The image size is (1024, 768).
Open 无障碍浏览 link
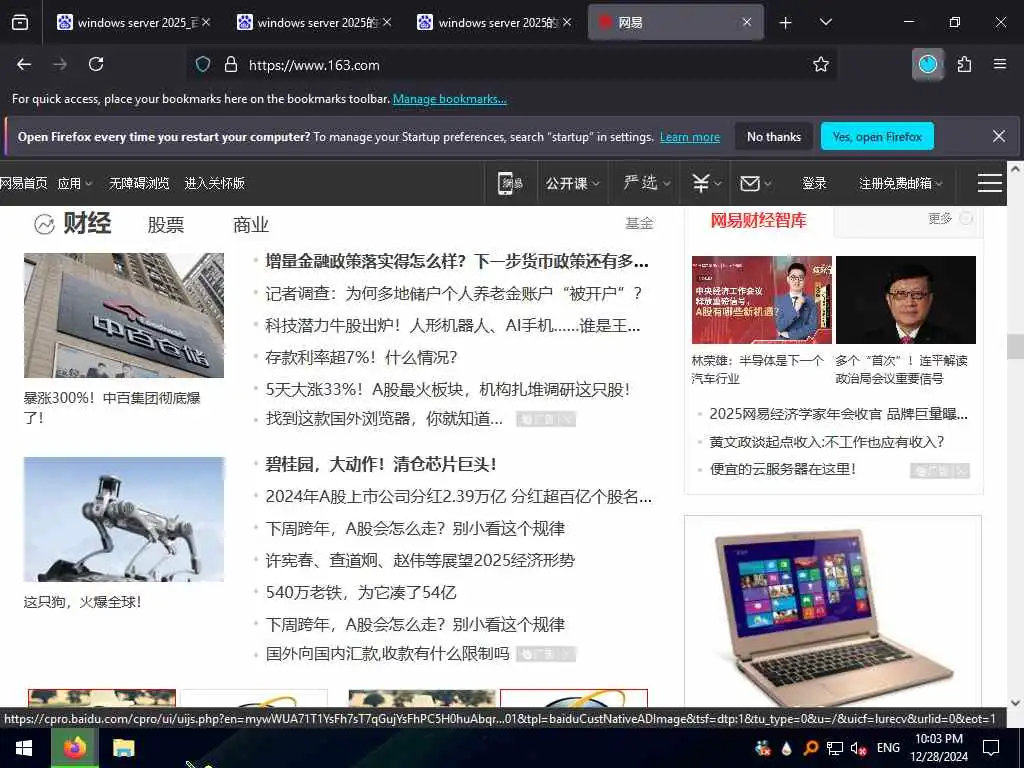139,184
